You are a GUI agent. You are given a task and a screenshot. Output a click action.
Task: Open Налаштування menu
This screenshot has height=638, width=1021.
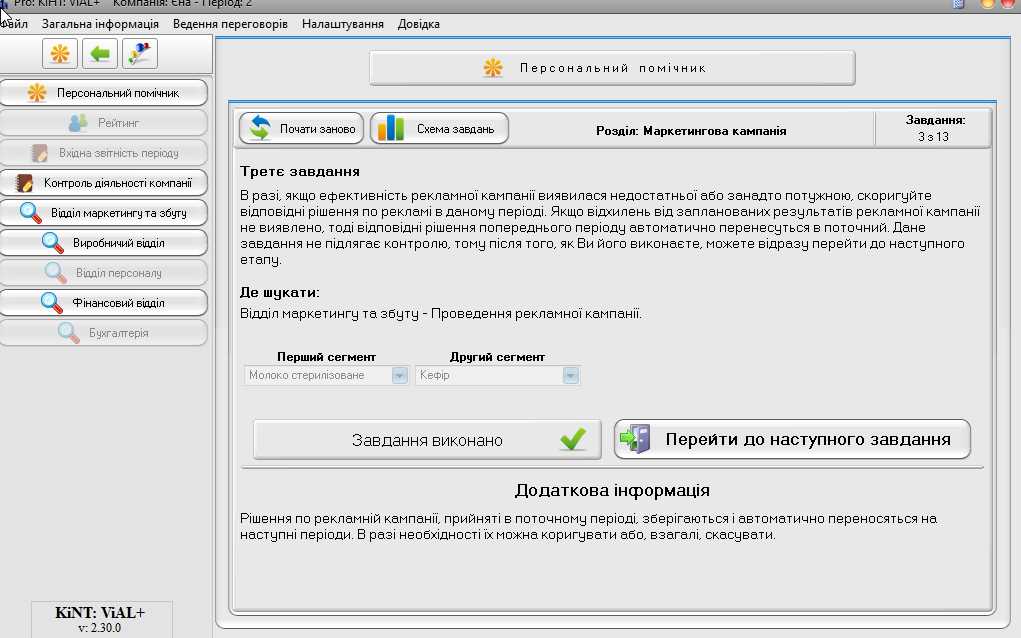(343, 24)
